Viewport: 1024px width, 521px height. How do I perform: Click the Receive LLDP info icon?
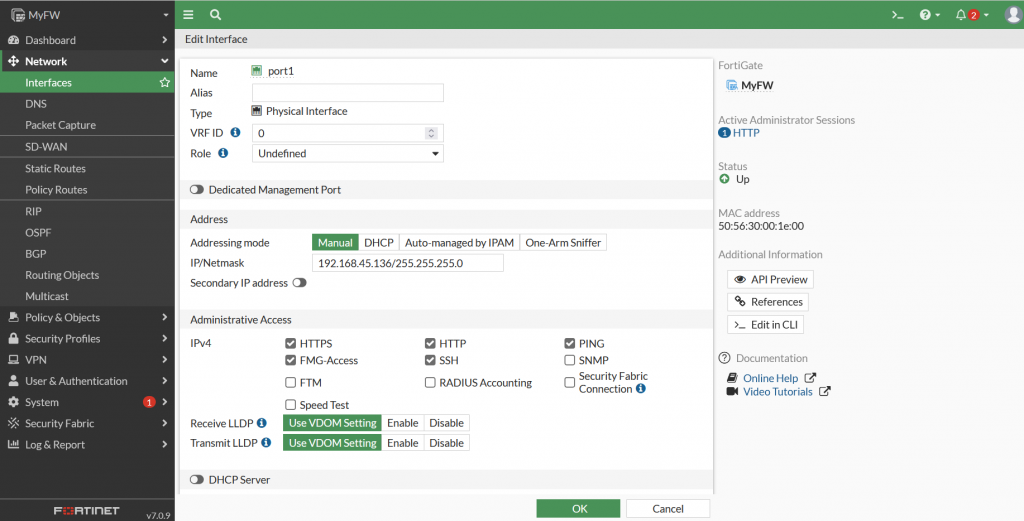[x=262, y=423]
